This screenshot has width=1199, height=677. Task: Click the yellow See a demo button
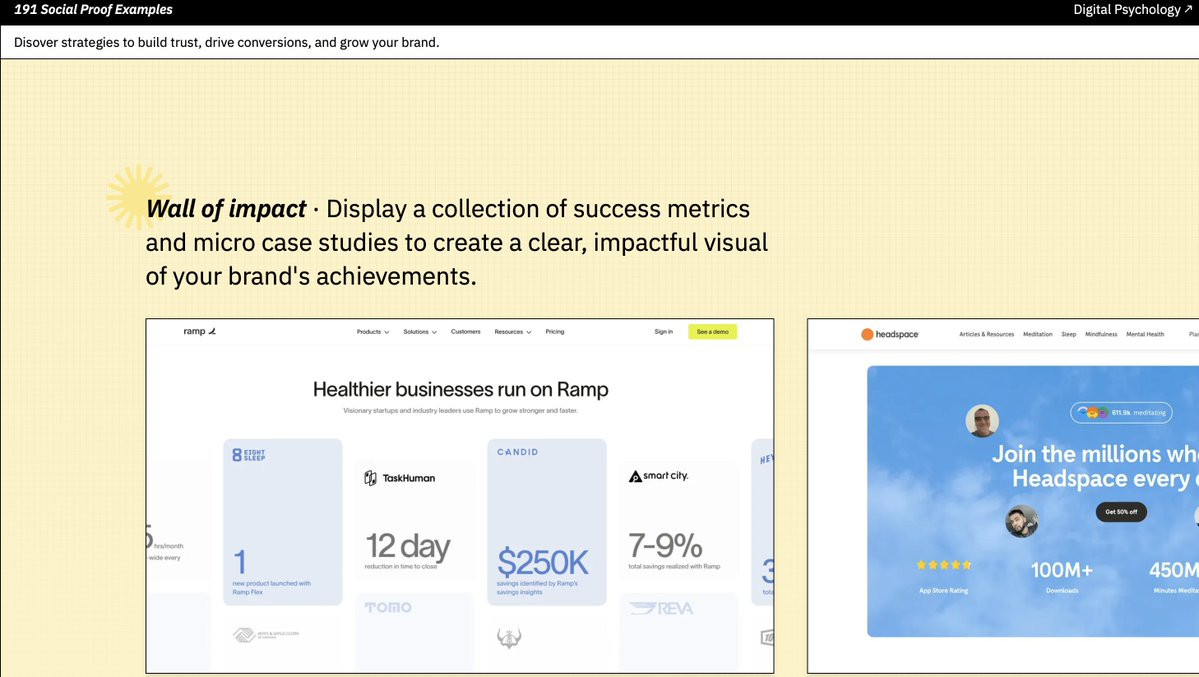tap(713, 332)
